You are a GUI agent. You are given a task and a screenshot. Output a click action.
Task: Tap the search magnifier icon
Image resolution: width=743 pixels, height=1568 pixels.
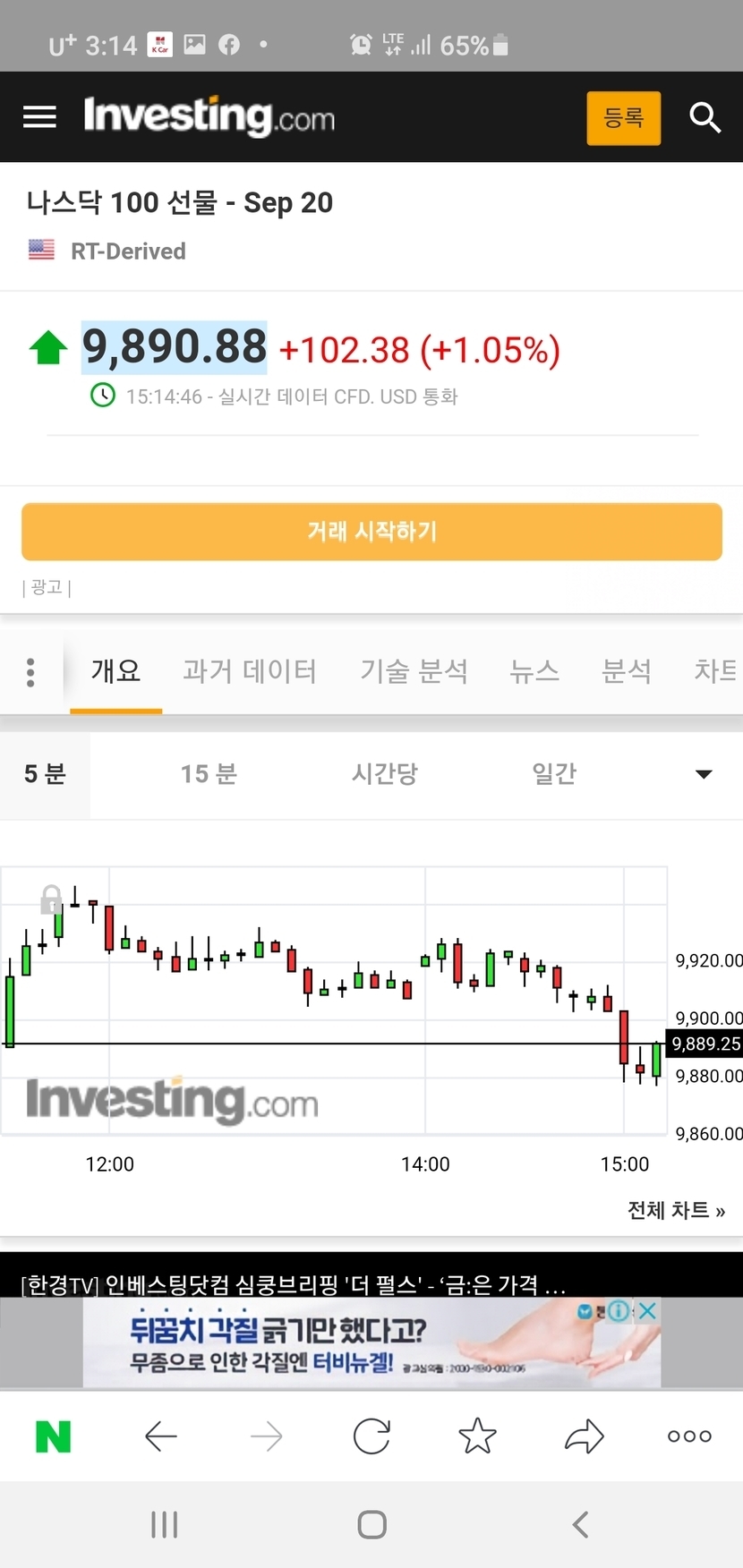705,117
